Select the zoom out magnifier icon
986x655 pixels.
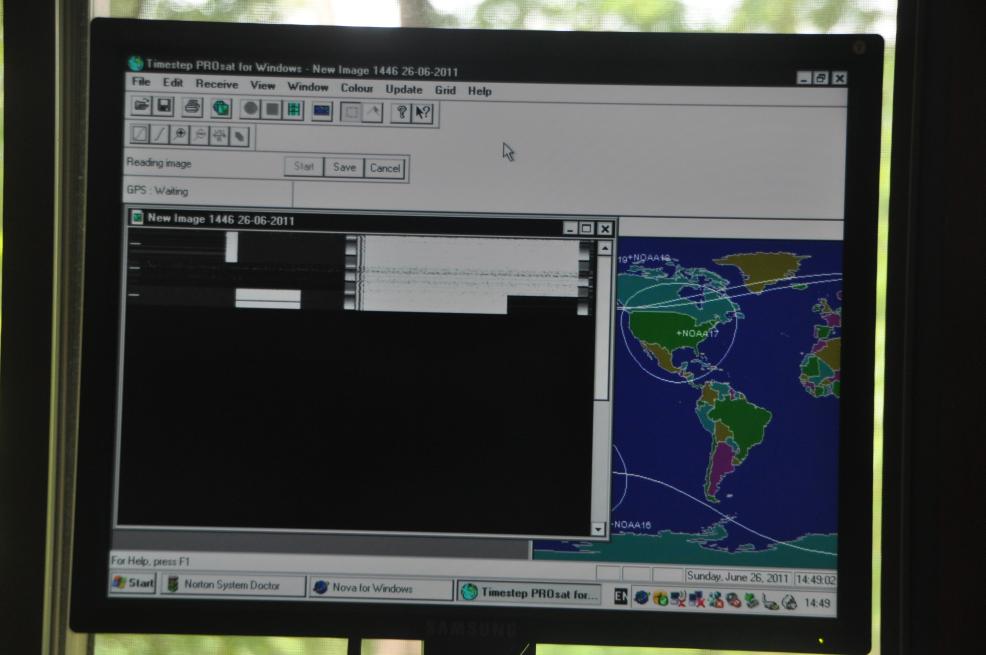pyautogui.click(x=199, y=135)
